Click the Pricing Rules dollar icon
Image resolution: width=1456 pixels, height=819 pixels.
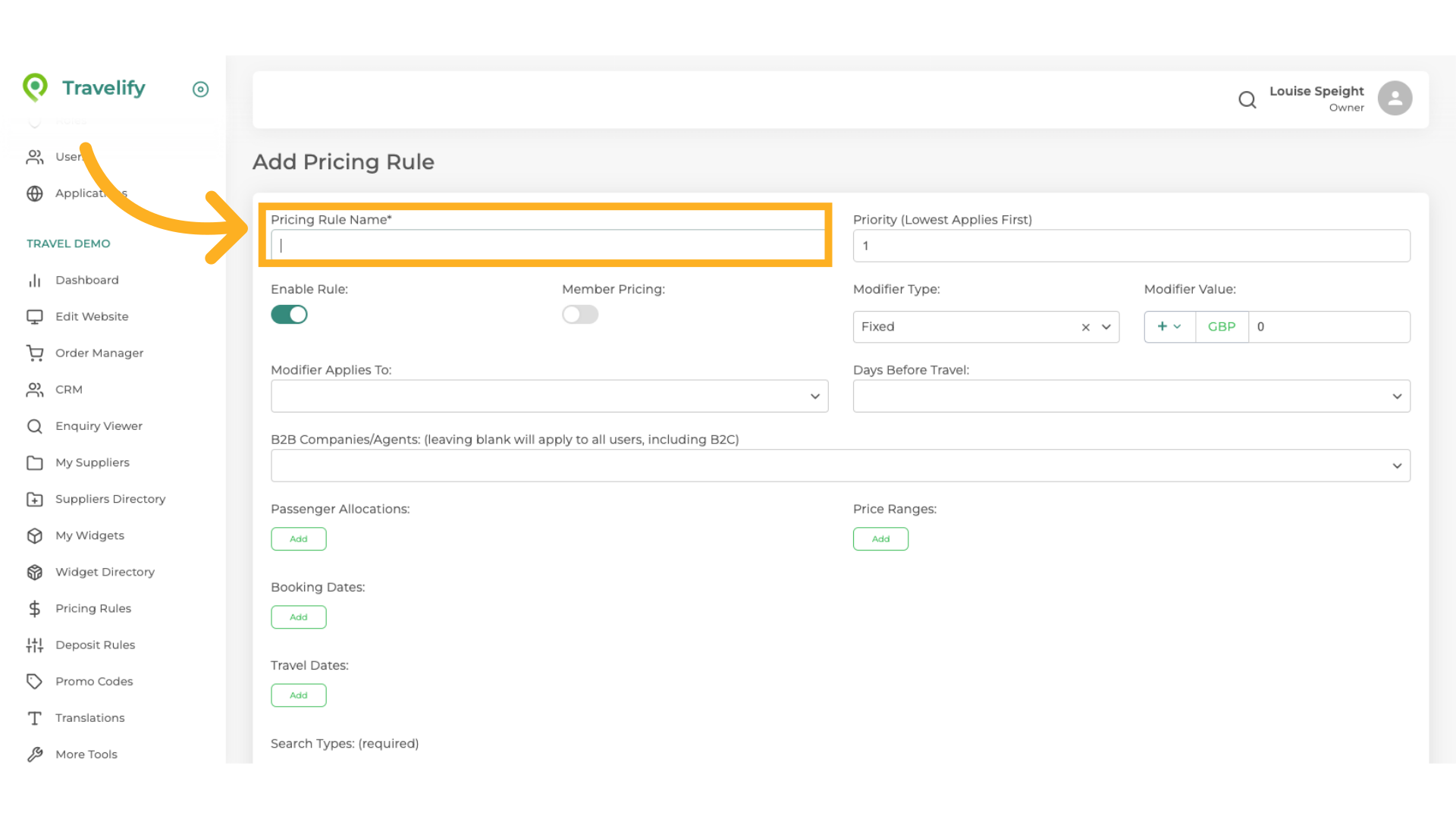[35, 608]
